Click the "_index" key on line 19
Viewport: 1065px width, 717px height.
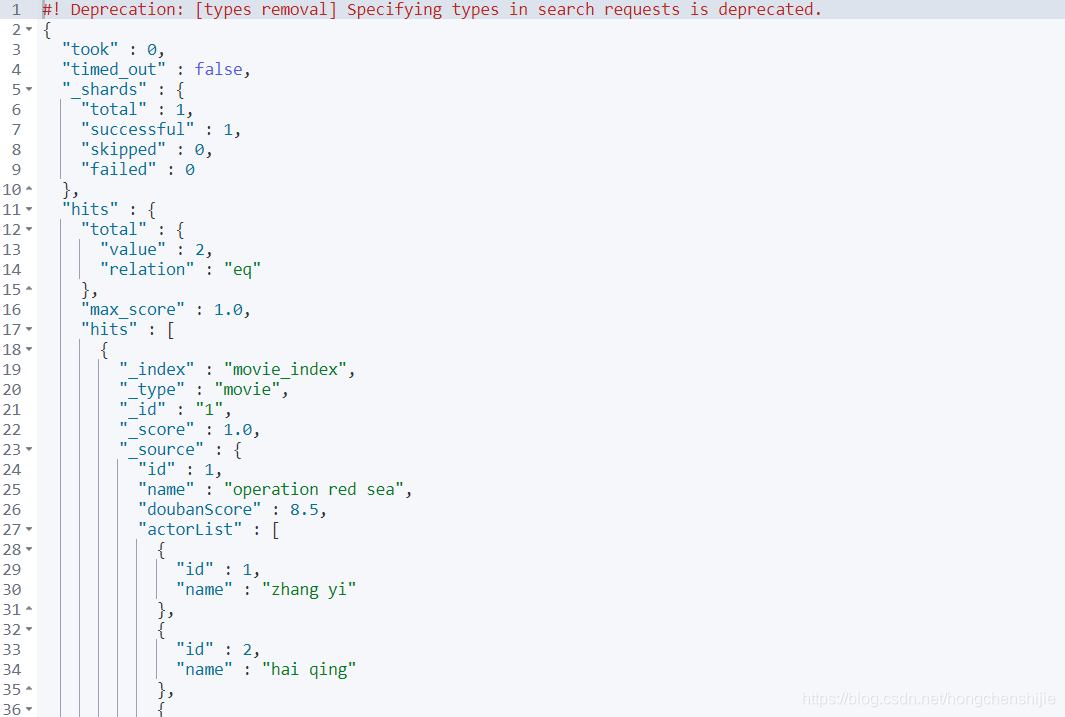156,369
